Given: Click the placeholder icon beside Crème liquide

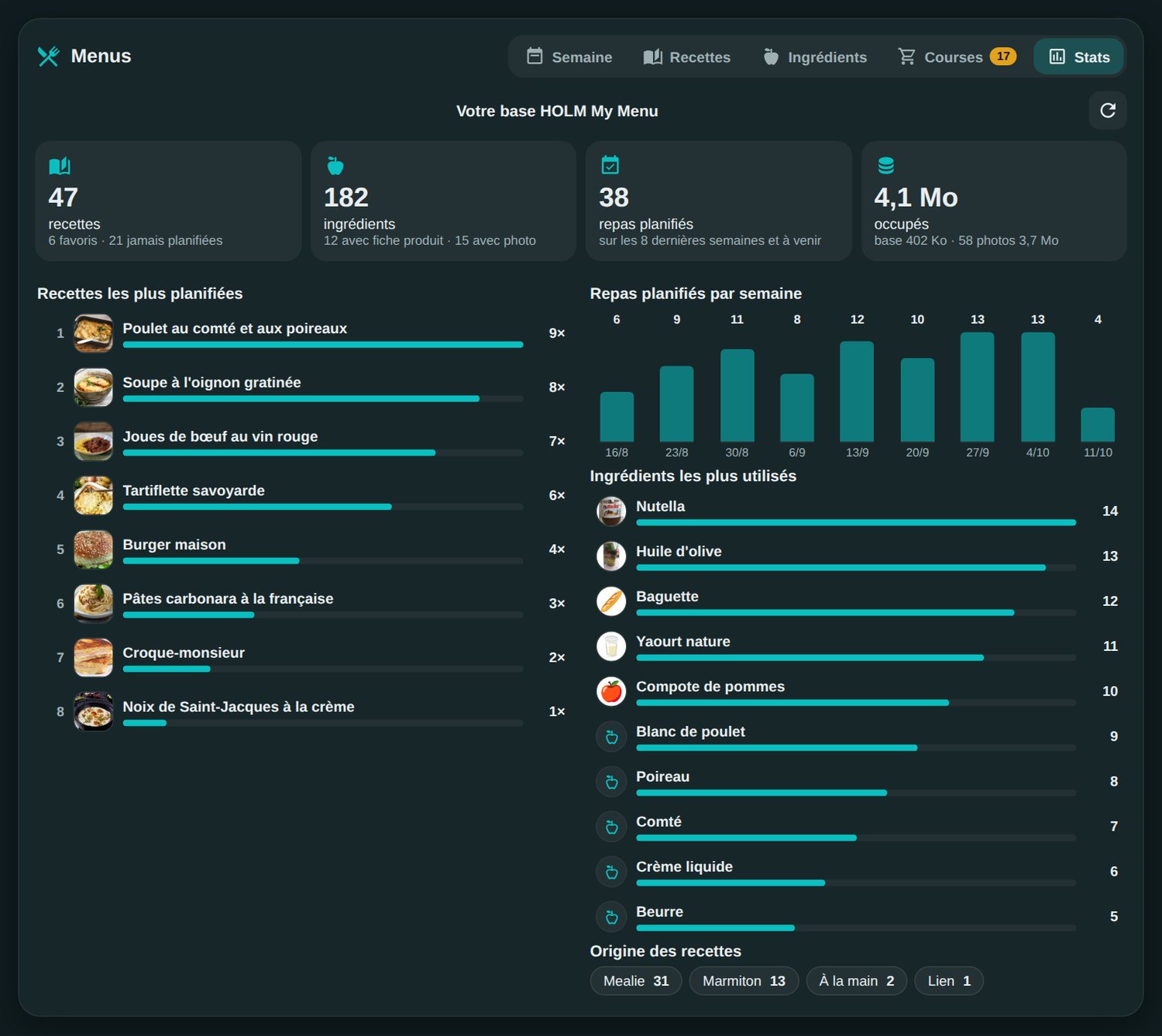Looking at the screenshot, I should coord(611,872).
